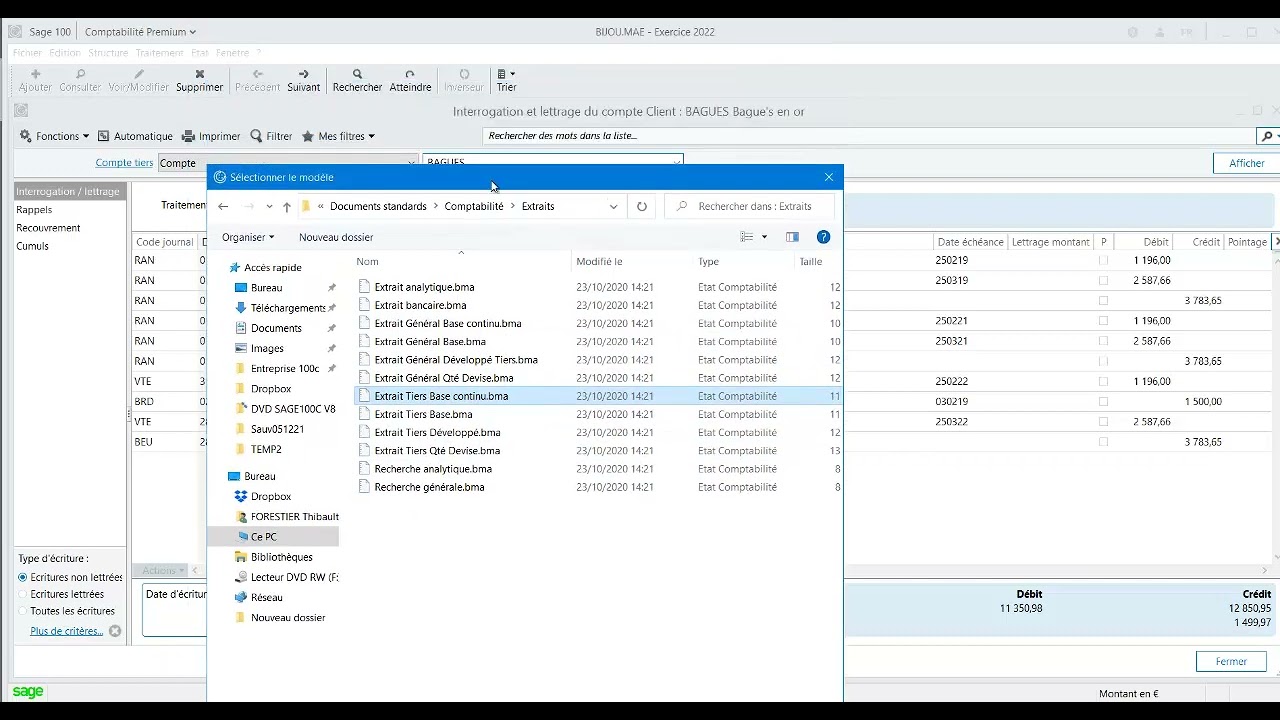Open the view options dropdown arrow
1280x720 pixels.
pyautogui.click(x=764, y=237)
